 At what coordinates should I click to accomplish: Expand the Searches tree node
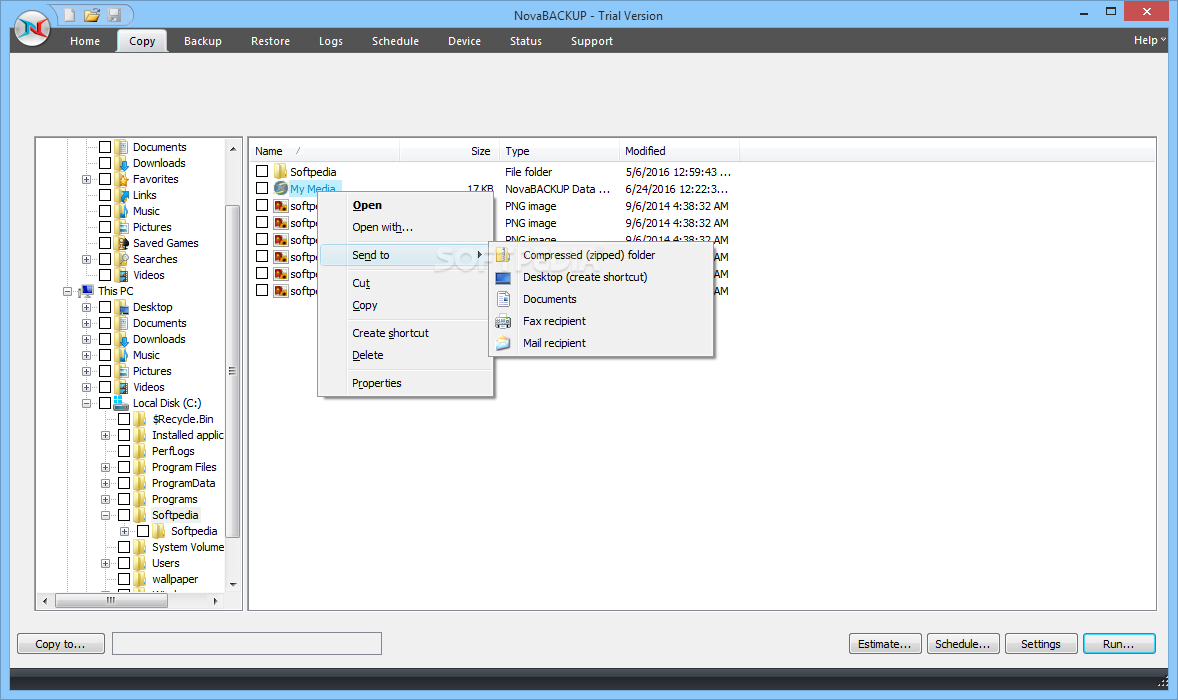click(86, 259)
